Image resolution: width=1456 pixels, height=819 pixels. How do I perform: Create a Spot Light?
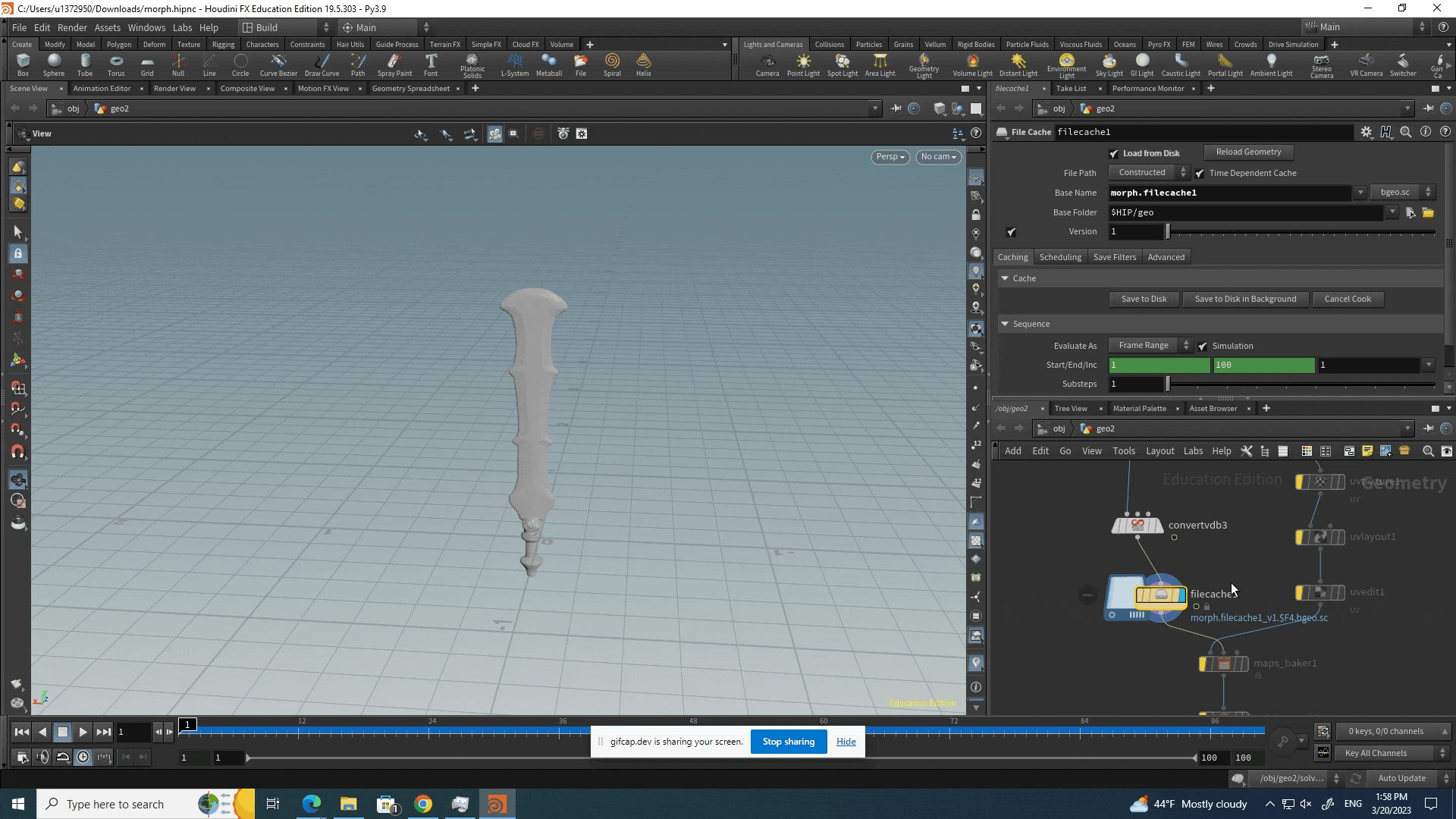(x=843, y=64)
